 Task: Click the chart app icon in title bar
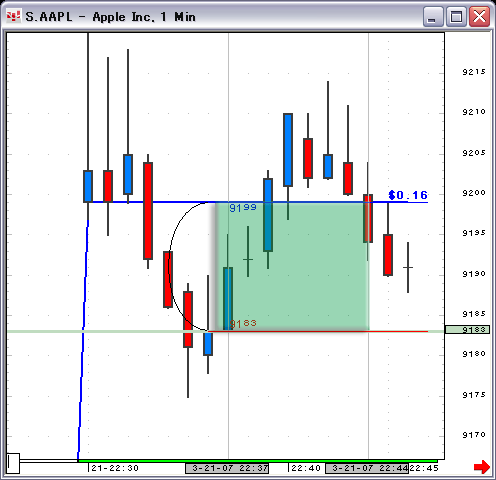click(x=13, y=16)
